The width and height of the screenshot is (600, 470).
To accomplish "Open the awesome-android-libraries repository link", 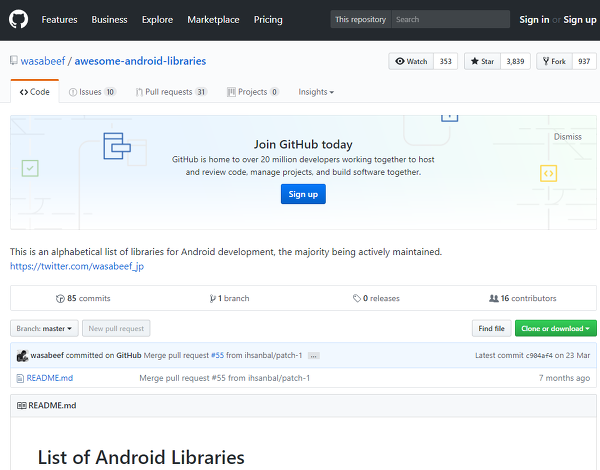I will coord(140,61).
